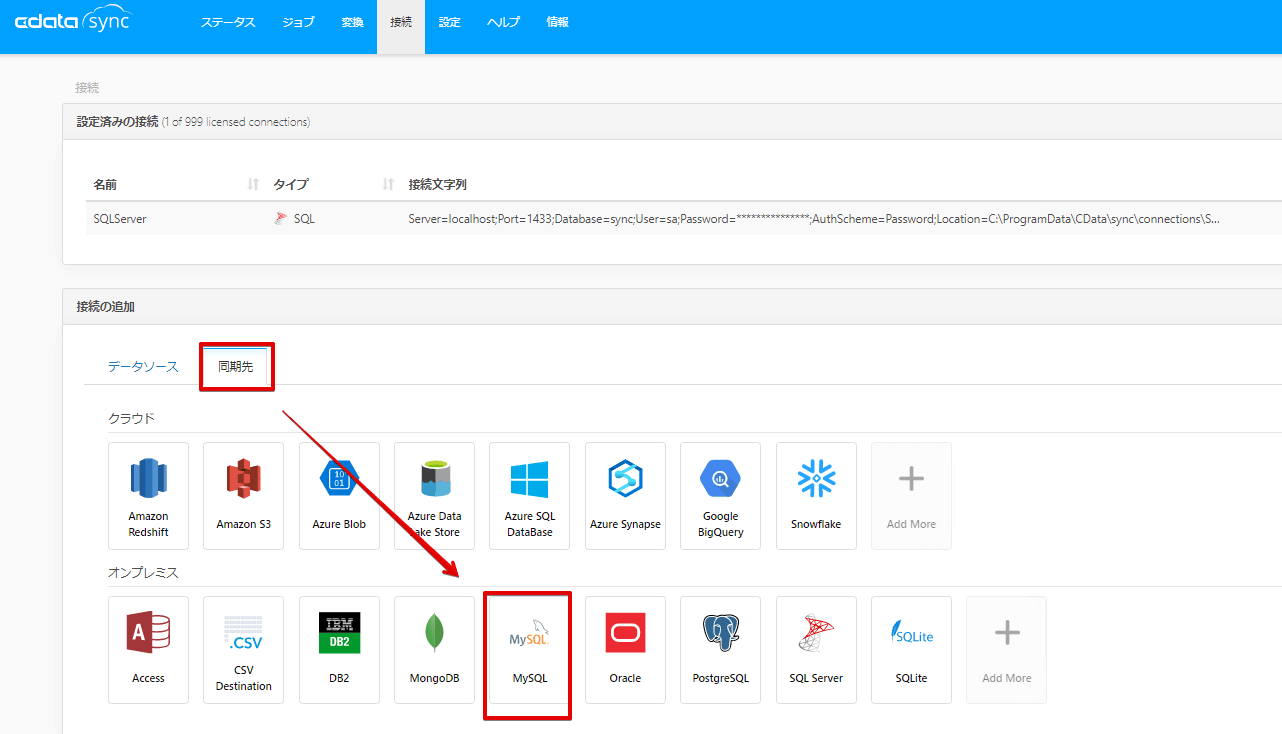The width and height of the screenshot is (1282, 734).
Task: Pick the Snowflake destination icon
Action: (816, 479)
